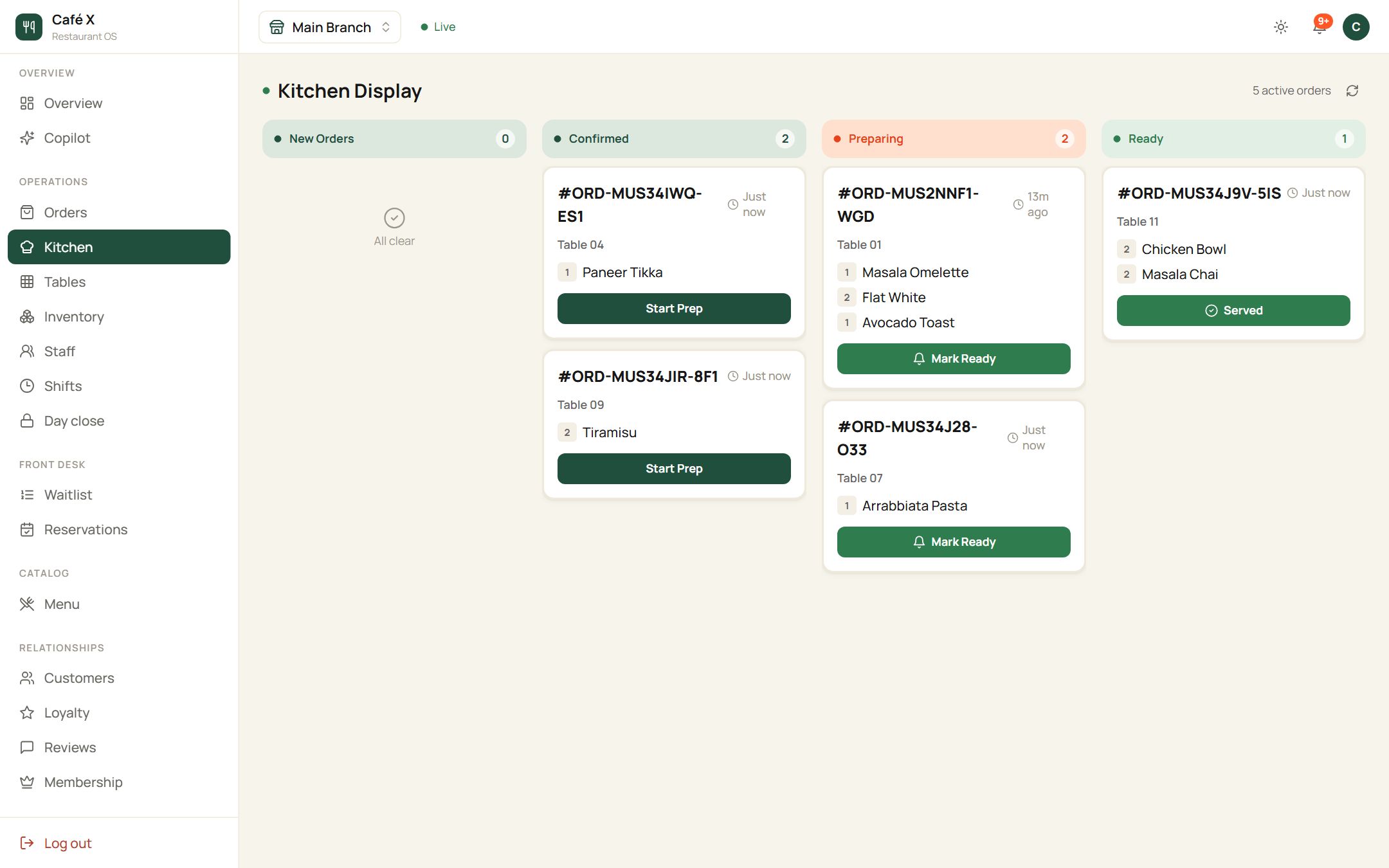Click the Day close lock icon
This screenshot has height=868, width=1389.
tap(27, 420)
